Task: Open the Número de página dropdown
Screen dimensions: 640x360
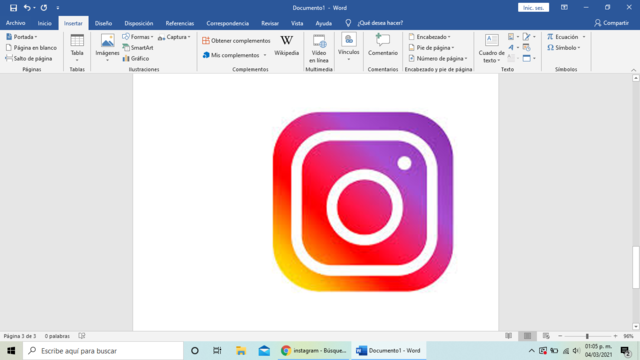Action: click(438, 58)
